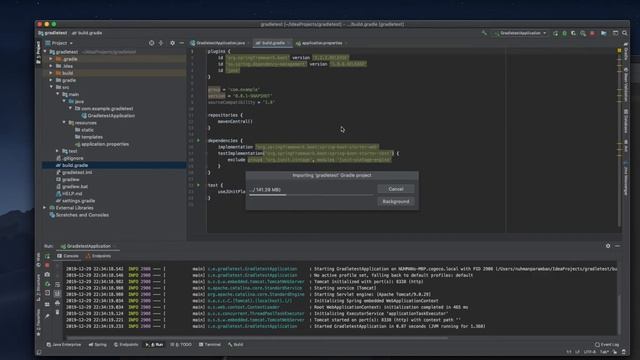
Task: Click Background button in import dialog
Action: 396,202
